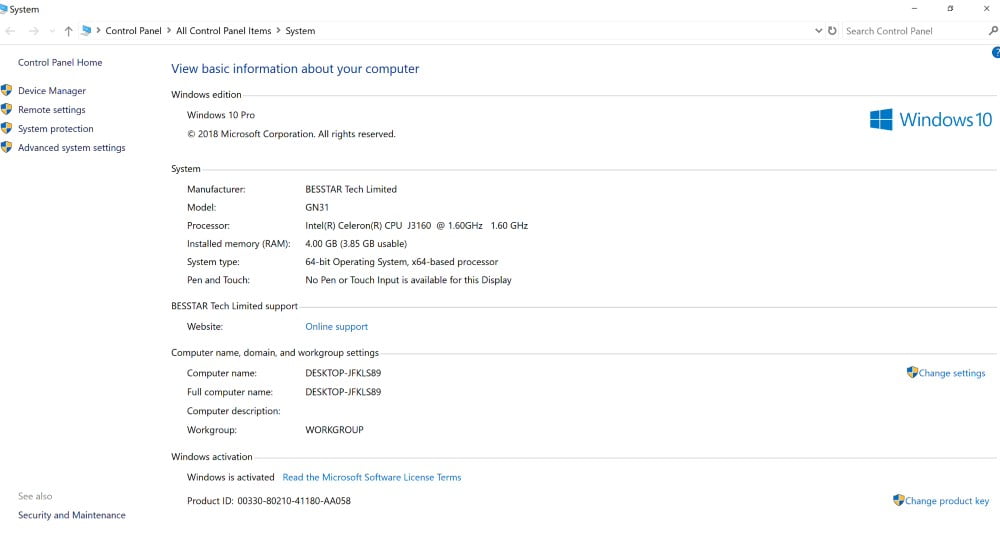
Task: Click shield icon beside System protection
Action: pyautogui.click(x=6, y=128)
